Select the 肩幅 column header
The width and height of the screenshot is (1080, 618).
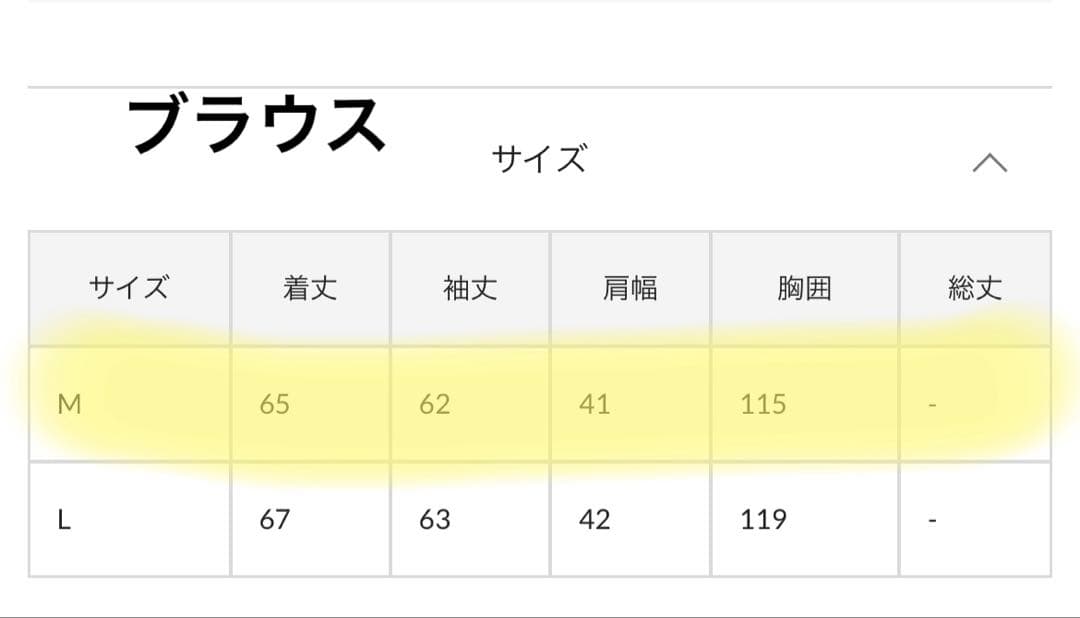(x=630, y=289)
